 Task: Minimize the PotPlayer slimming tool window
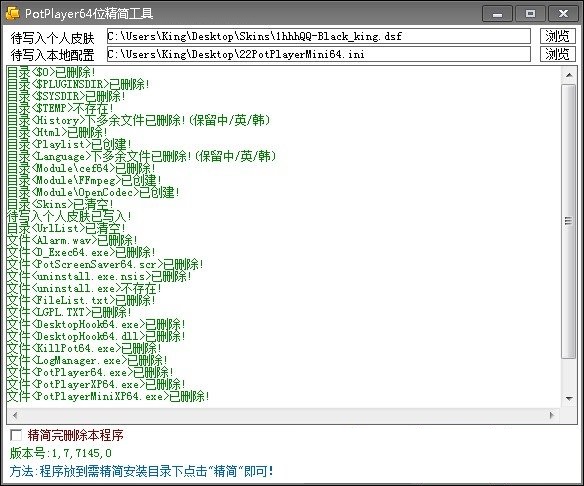coord(497,14)
